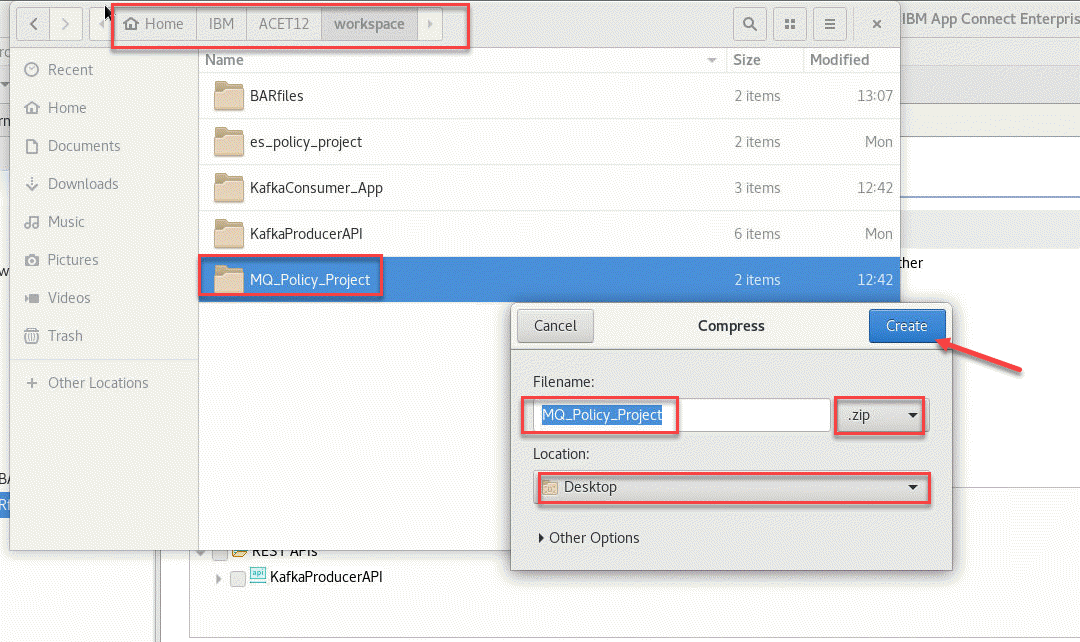Go back with the left arrow button

pos(33,24)
